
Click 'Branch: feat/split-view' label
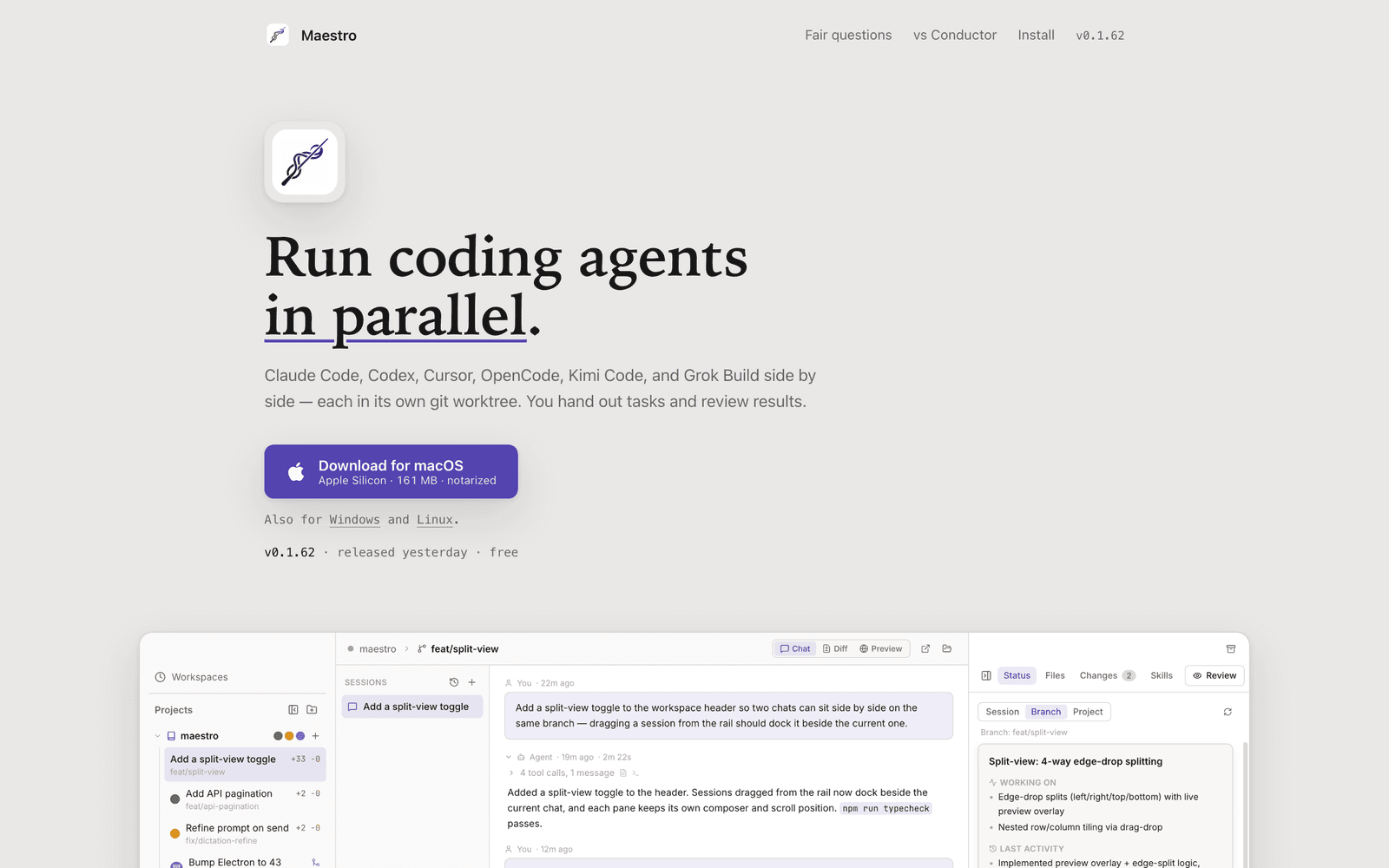click(1024, 733)
